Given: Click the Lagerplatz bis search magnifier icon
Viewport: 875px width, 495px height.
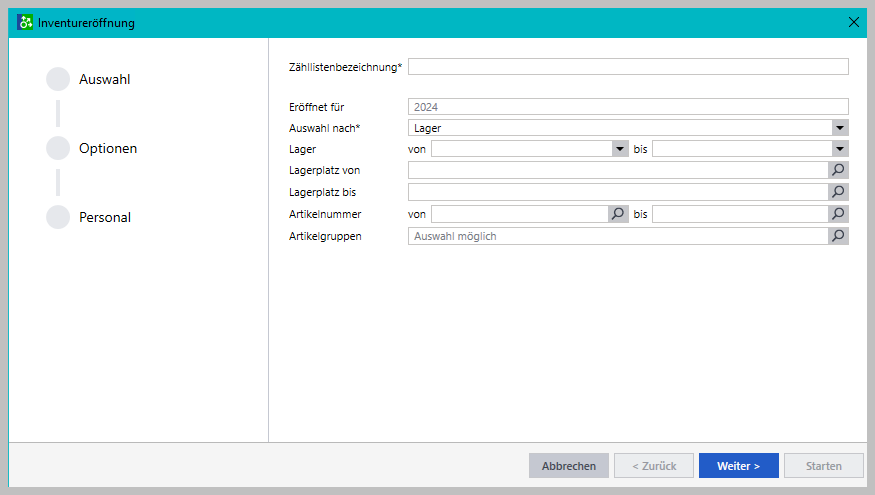Looking at the screenshot, I should click(838, 192).
